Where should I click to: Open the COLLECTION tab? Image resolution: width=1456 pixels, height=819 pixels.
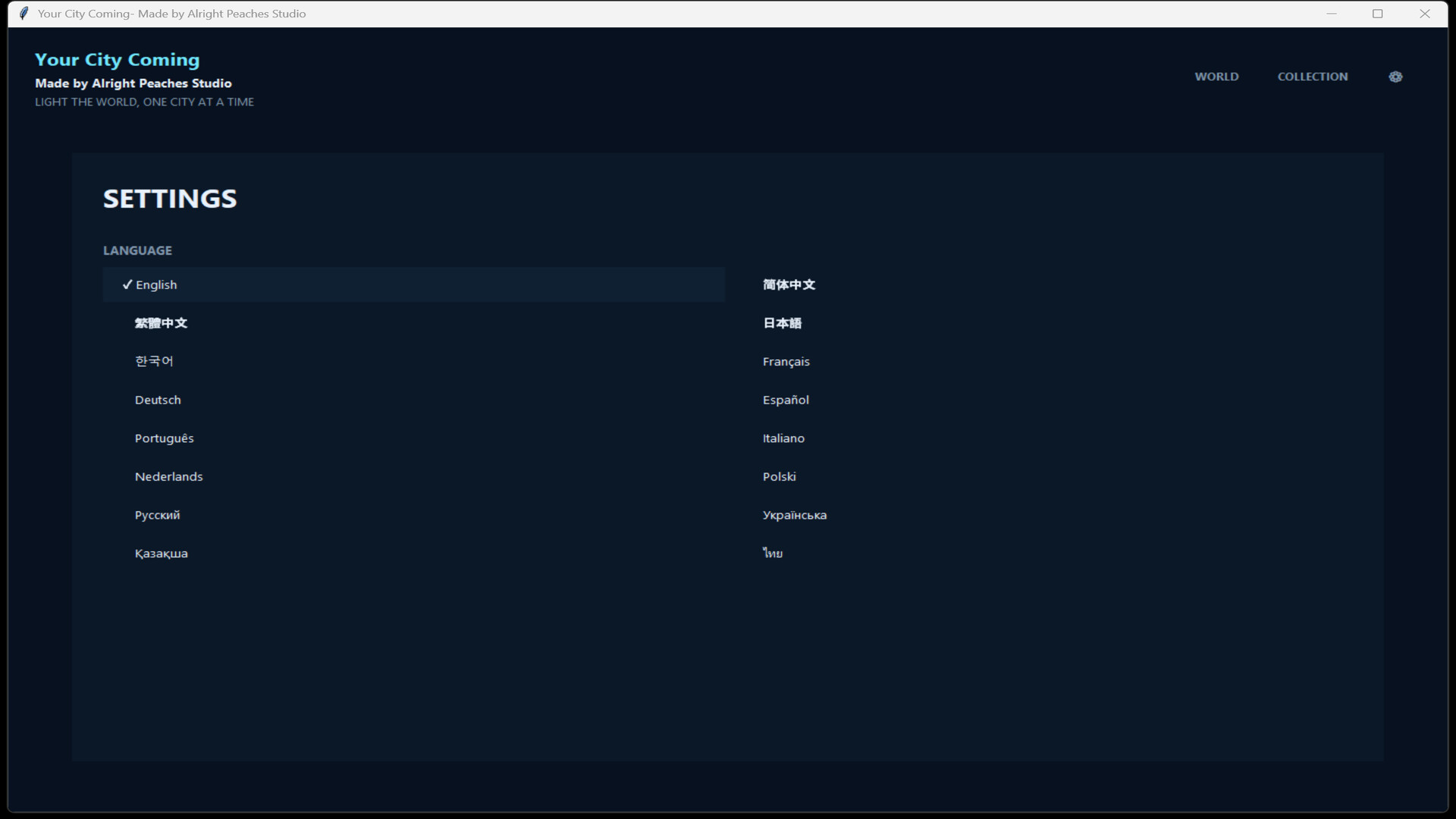click(x=1313, y=77)
